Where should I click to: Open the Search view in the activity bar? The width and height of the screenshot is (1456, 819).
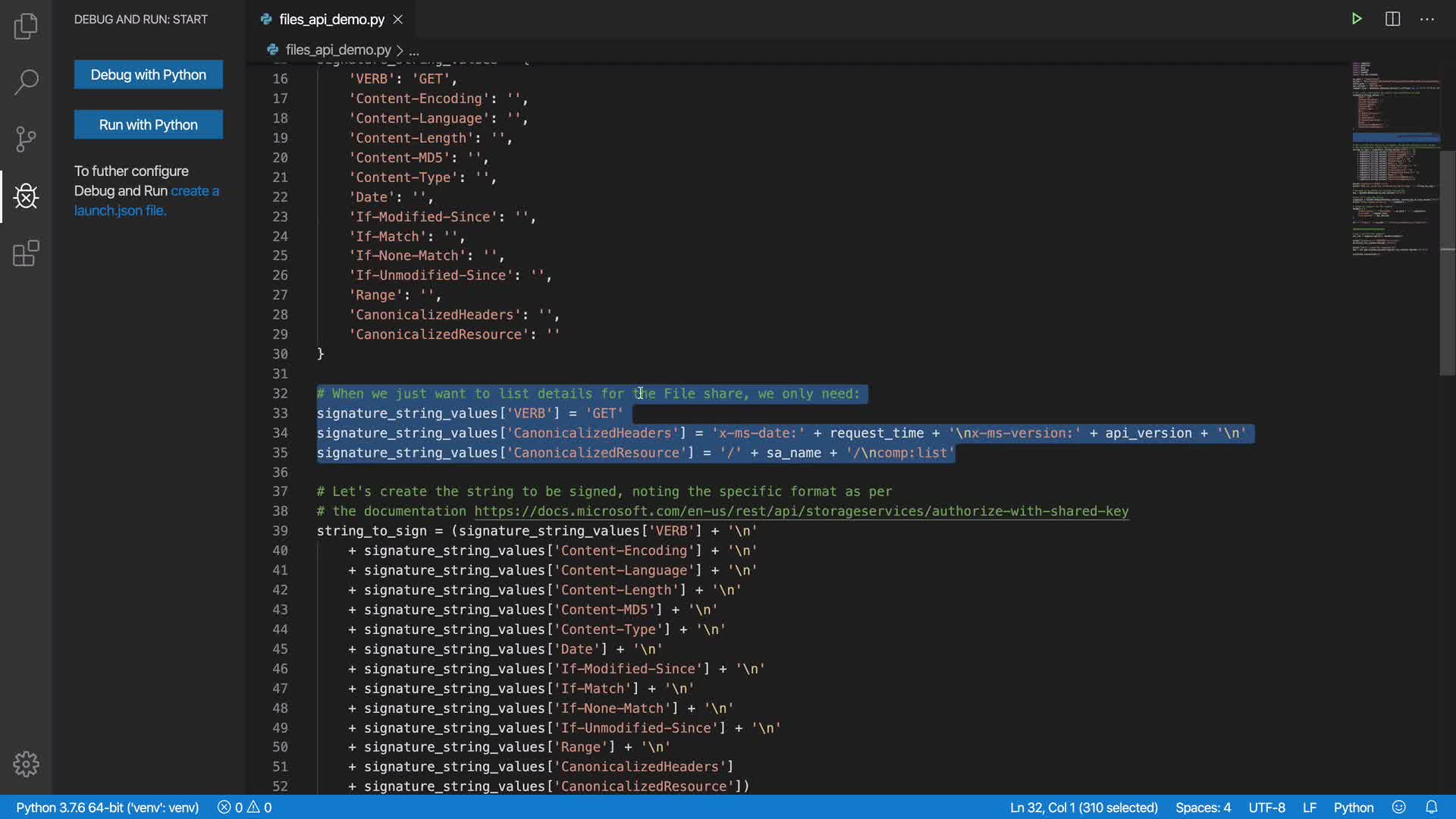pyautogui.click(x=26, y=82)
